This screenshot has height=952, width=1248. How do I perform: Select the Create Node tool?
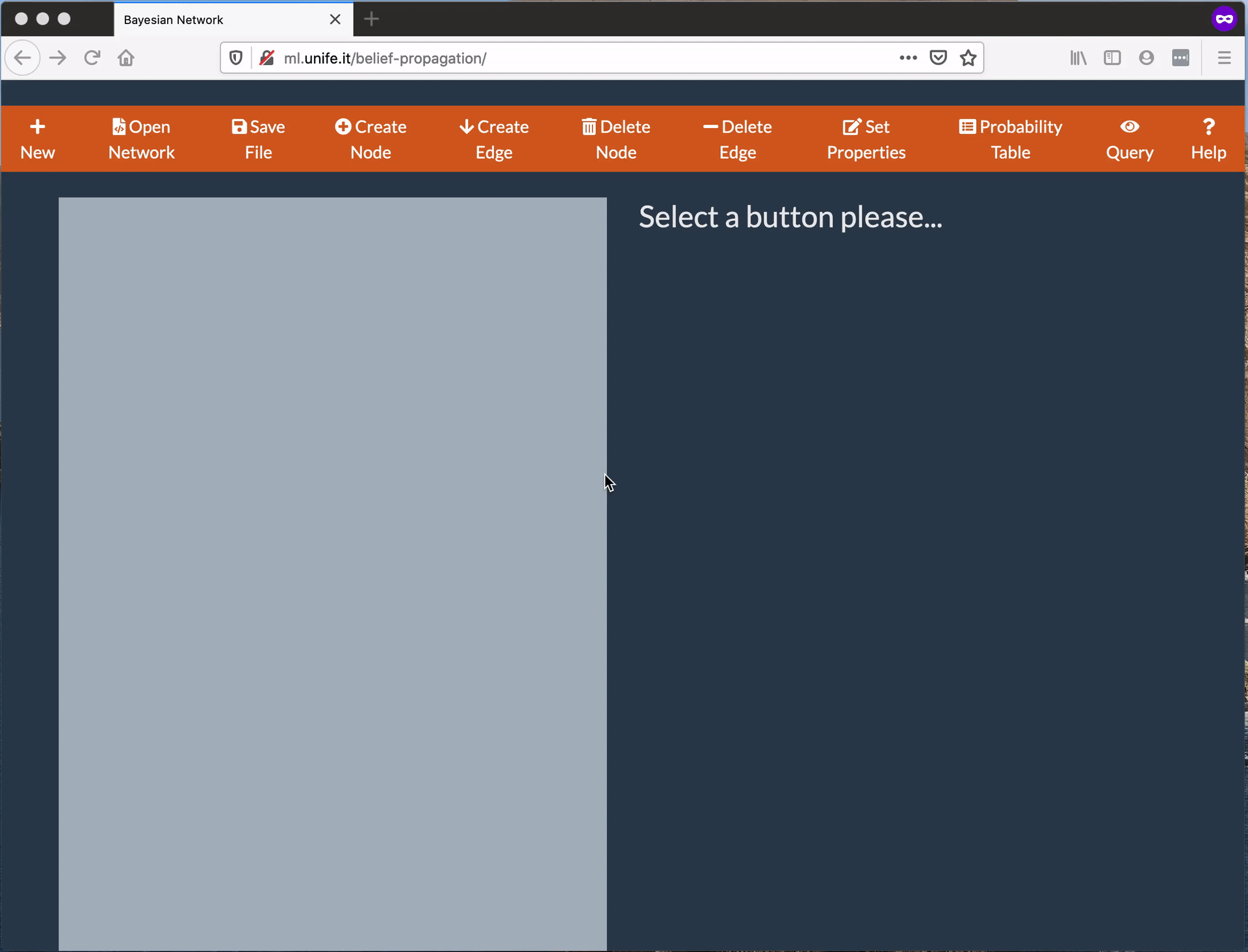370,139
